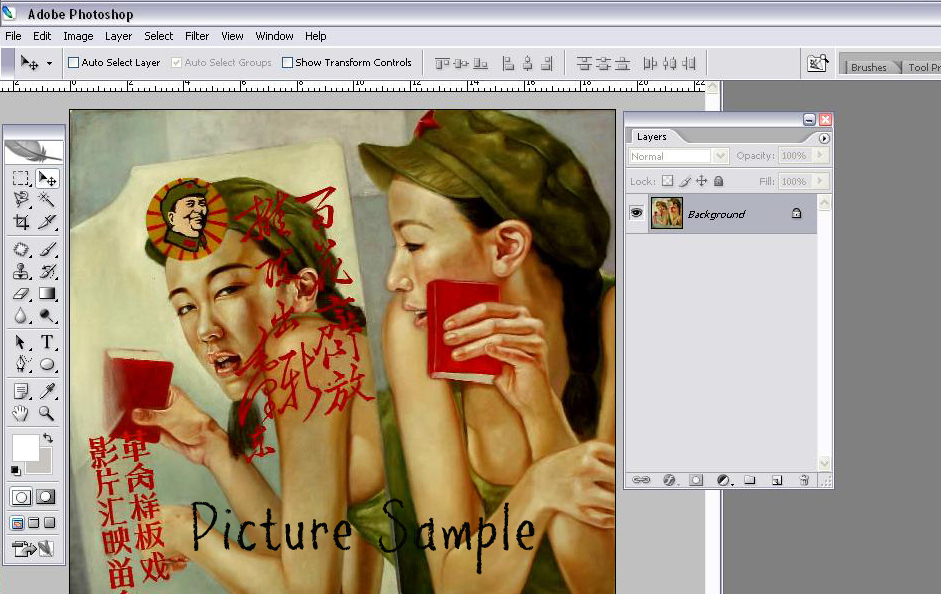Select the Clone Stamp tool
The height and width of the screenshot is (594, 941).
[x=21, y=271]
